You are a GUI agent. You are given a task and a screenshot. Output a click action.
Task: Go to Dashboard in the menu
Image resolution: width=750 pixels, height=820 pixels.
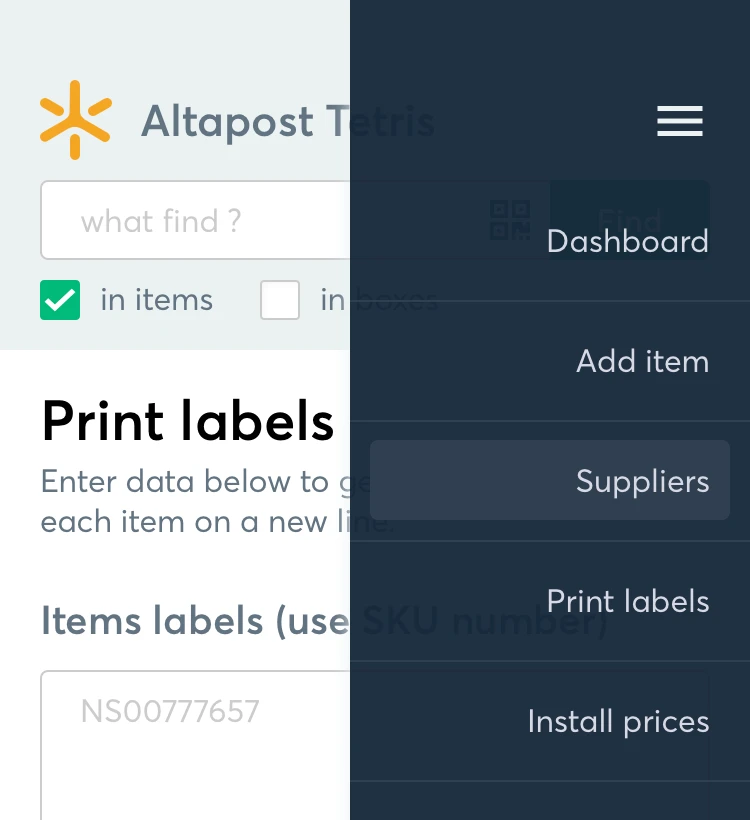(627, 241)
